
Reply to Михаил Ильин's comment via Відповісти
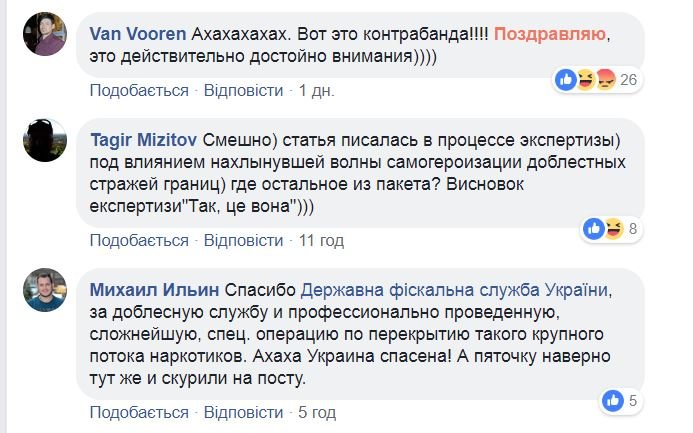pos(243,412)
